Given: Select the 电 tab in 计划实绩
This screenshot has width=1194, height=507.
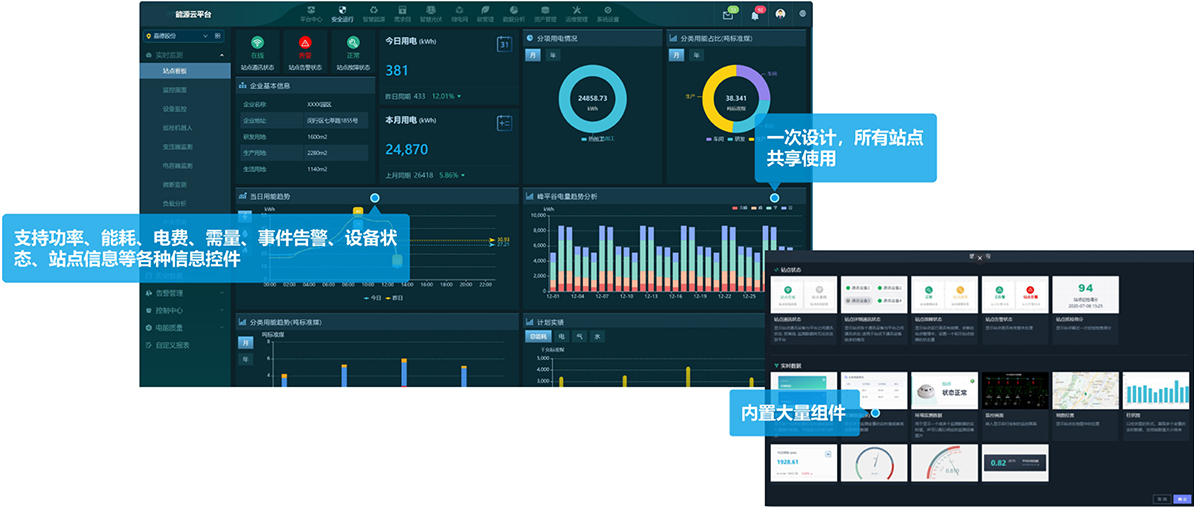Looking at the screenshot, I should point(561,337).
